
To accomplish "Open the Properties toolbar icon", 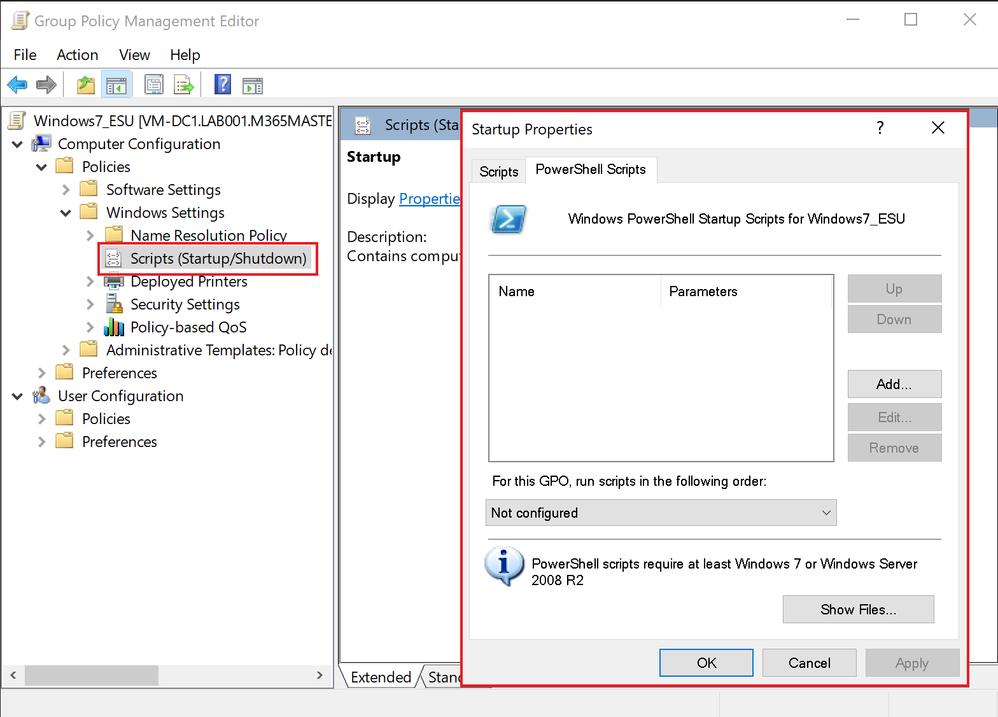I will 153,85.
